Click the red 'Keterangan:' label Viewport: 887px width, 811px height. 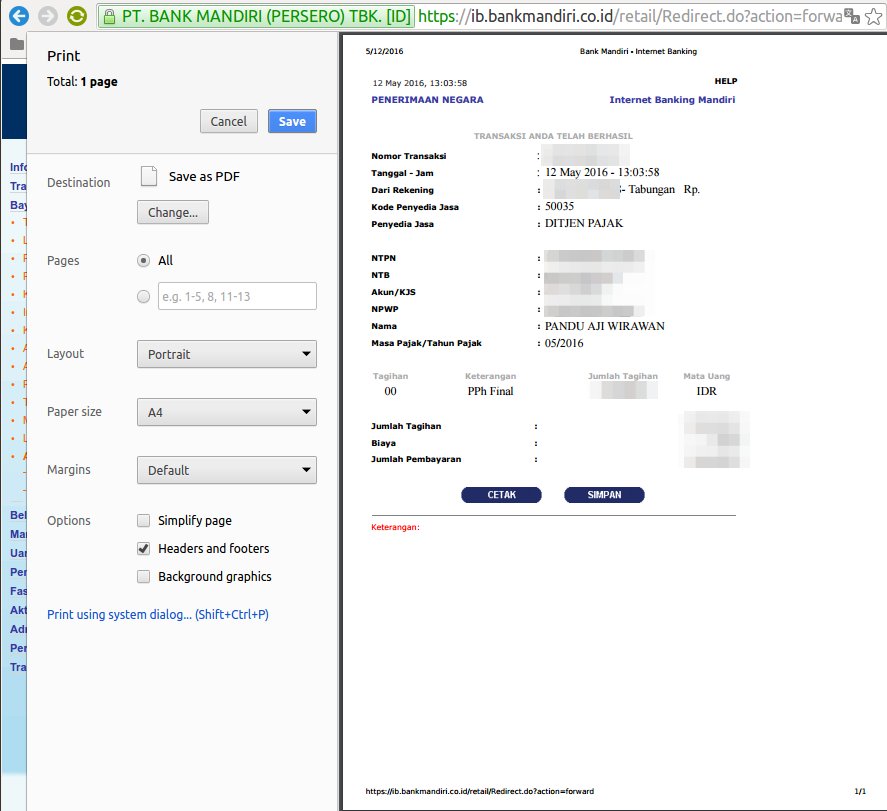[395, 527]
